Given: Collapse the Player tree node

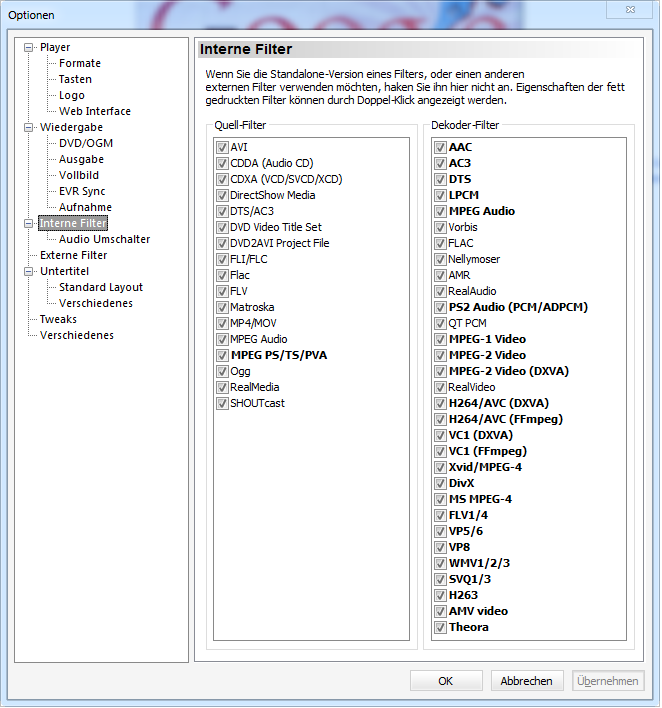Looking at the screenshot, I should tap(28, 47).
